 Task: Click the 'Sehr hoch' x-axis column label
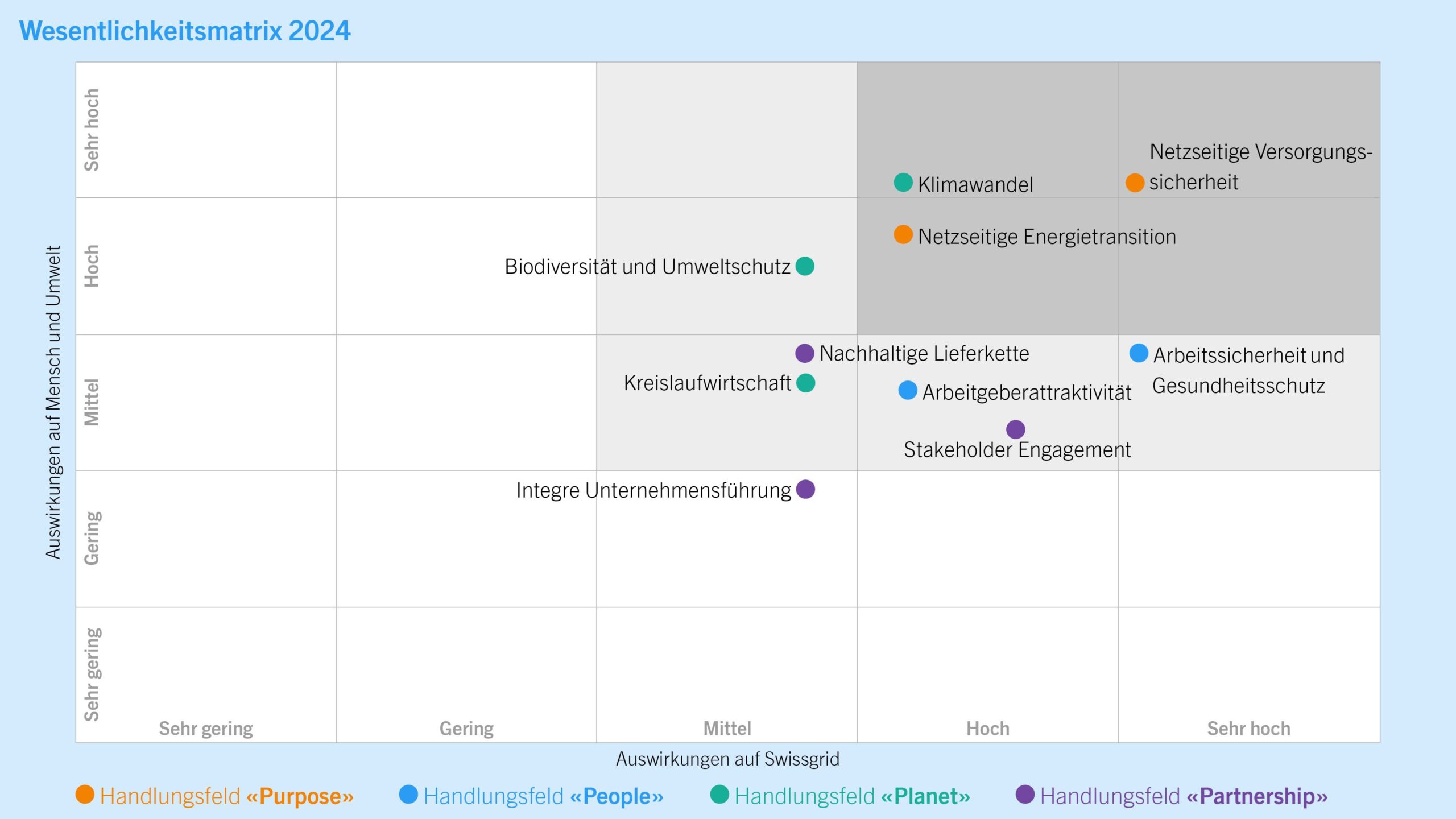(1248, 729)
